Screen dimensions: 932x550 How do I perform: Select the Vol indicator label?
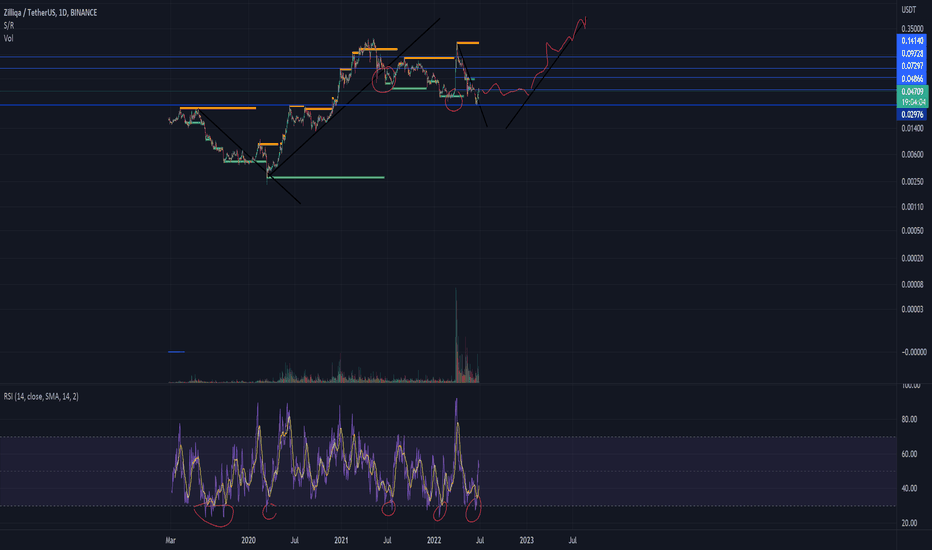point(8,38)
